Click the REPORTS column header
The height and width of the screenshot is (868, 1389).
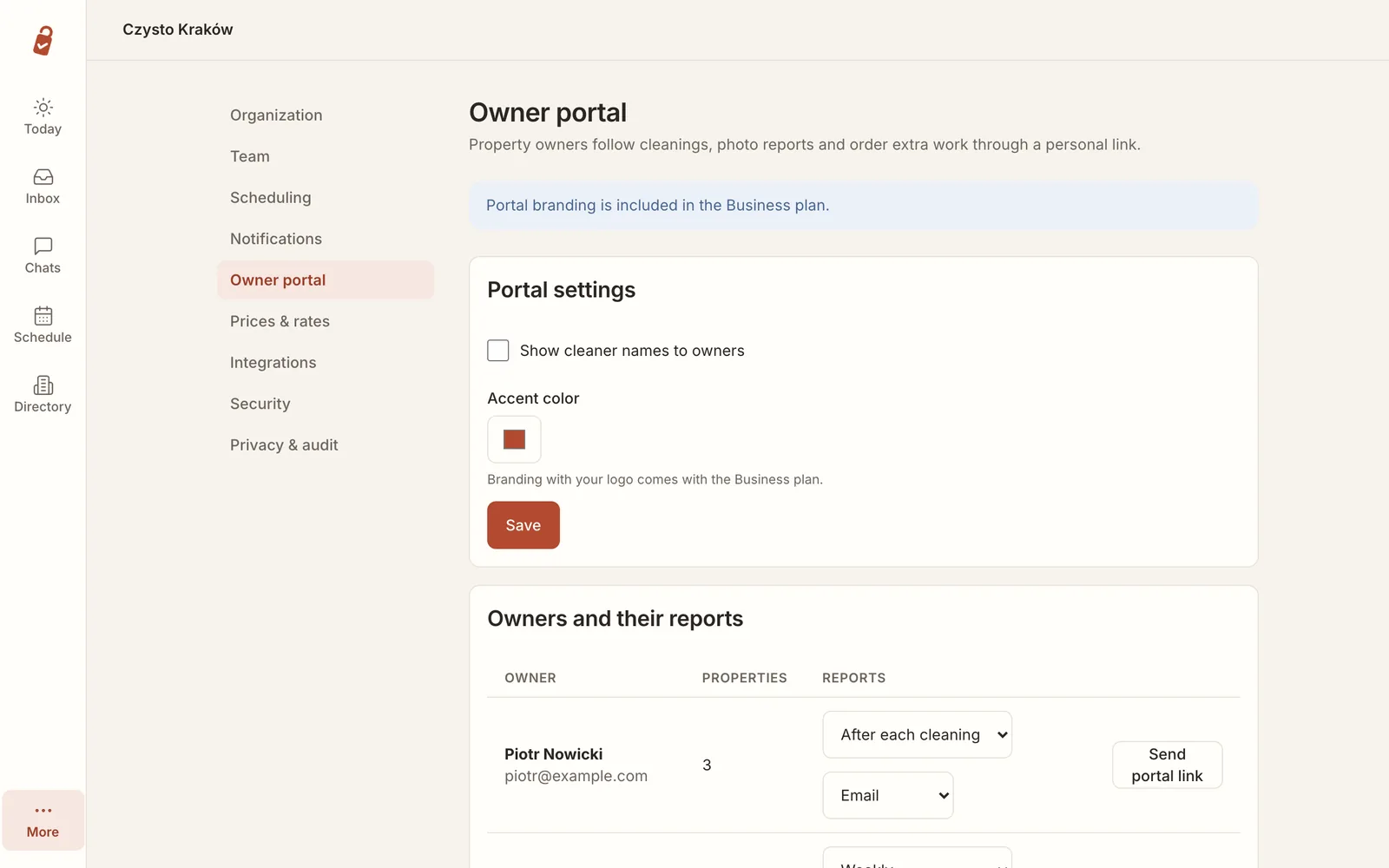pyautogui.click(x=853, y=678)
